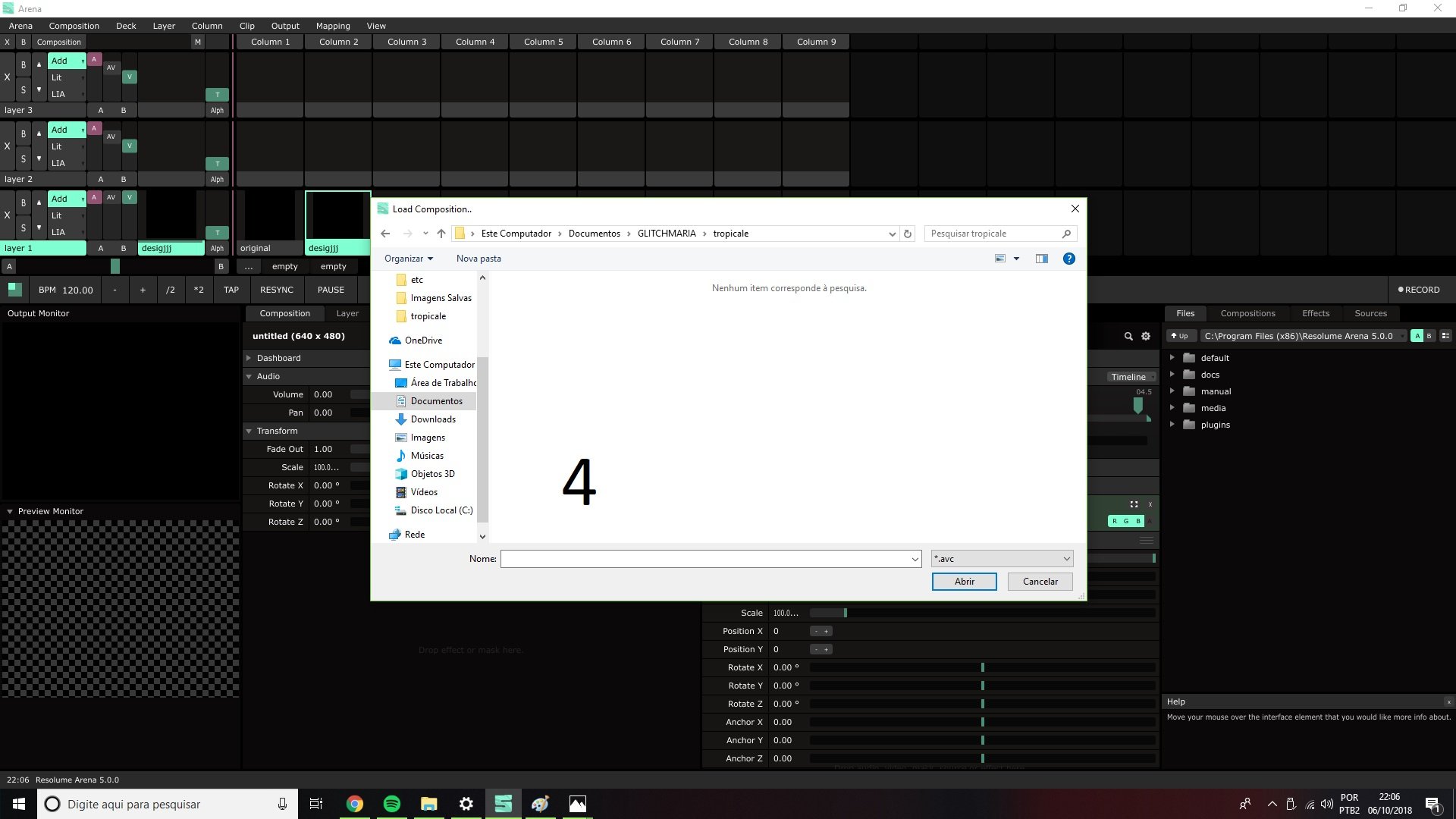Image resolution: width=1456 pixels, height=819 pixels.
Task: Toggle the A preset button in Files browser
Action: 1417,336
